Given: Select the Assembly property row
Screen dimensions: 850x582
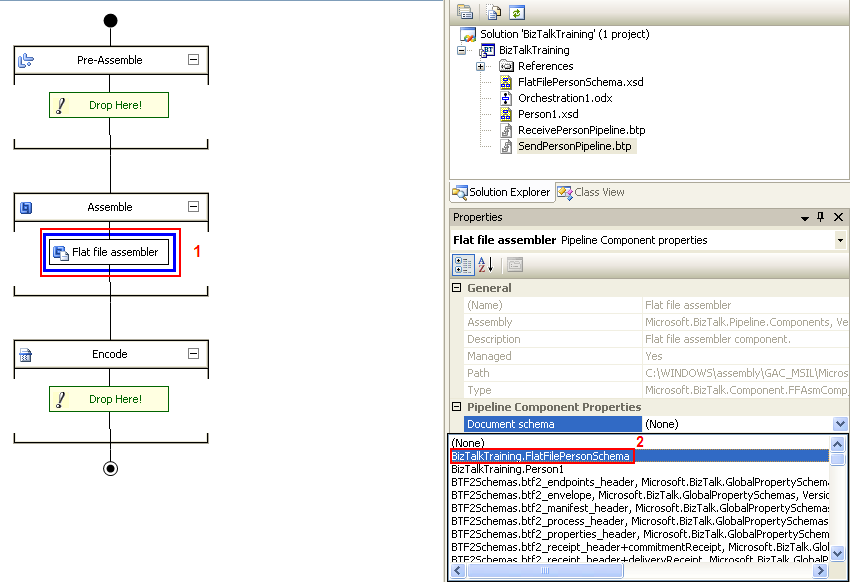Looking at the screenshot, I should pyautogui.click(x=656, y=322).
